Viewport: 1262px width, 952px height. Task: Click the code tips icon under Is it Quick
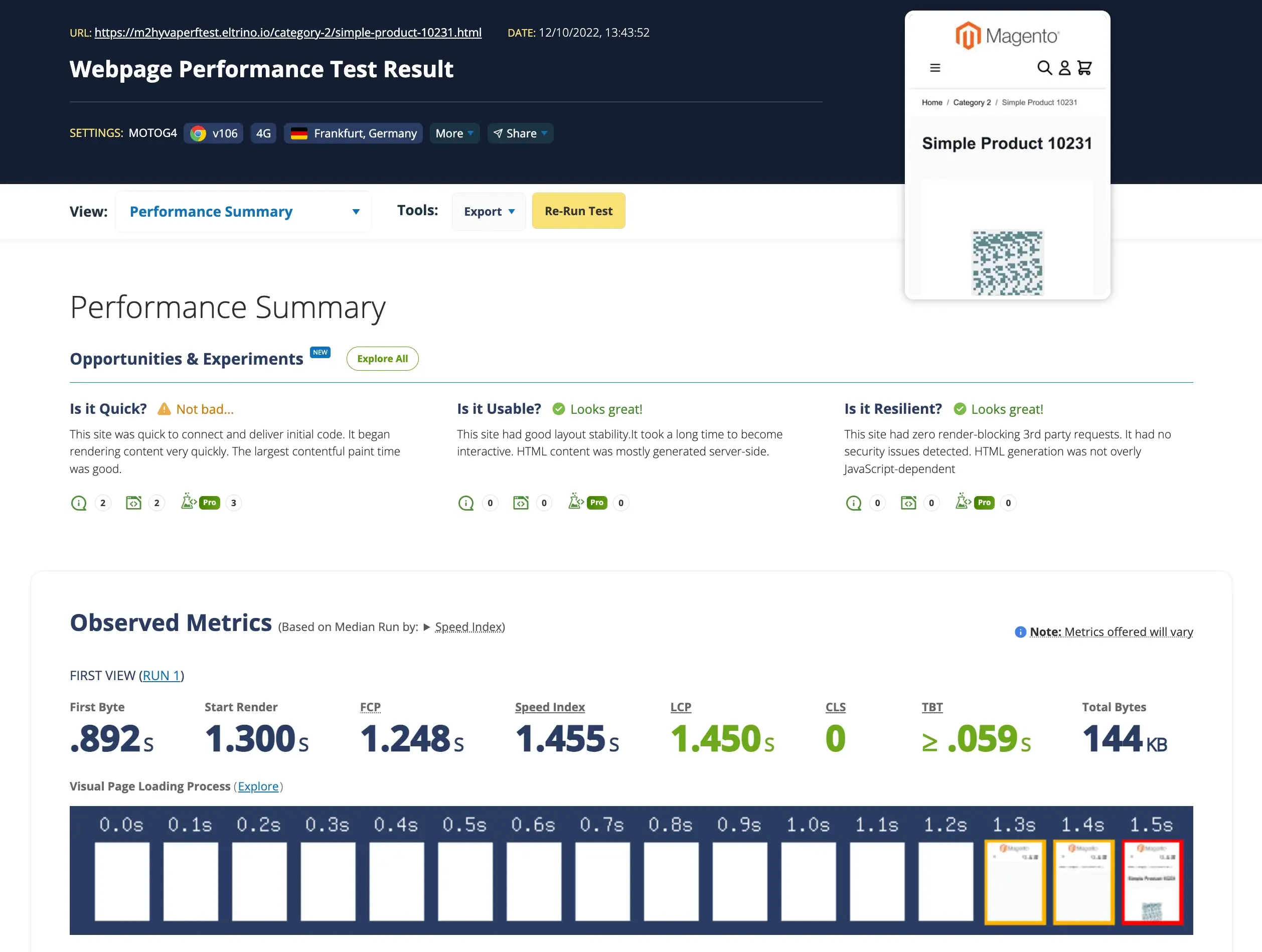[x=133, y=503]
